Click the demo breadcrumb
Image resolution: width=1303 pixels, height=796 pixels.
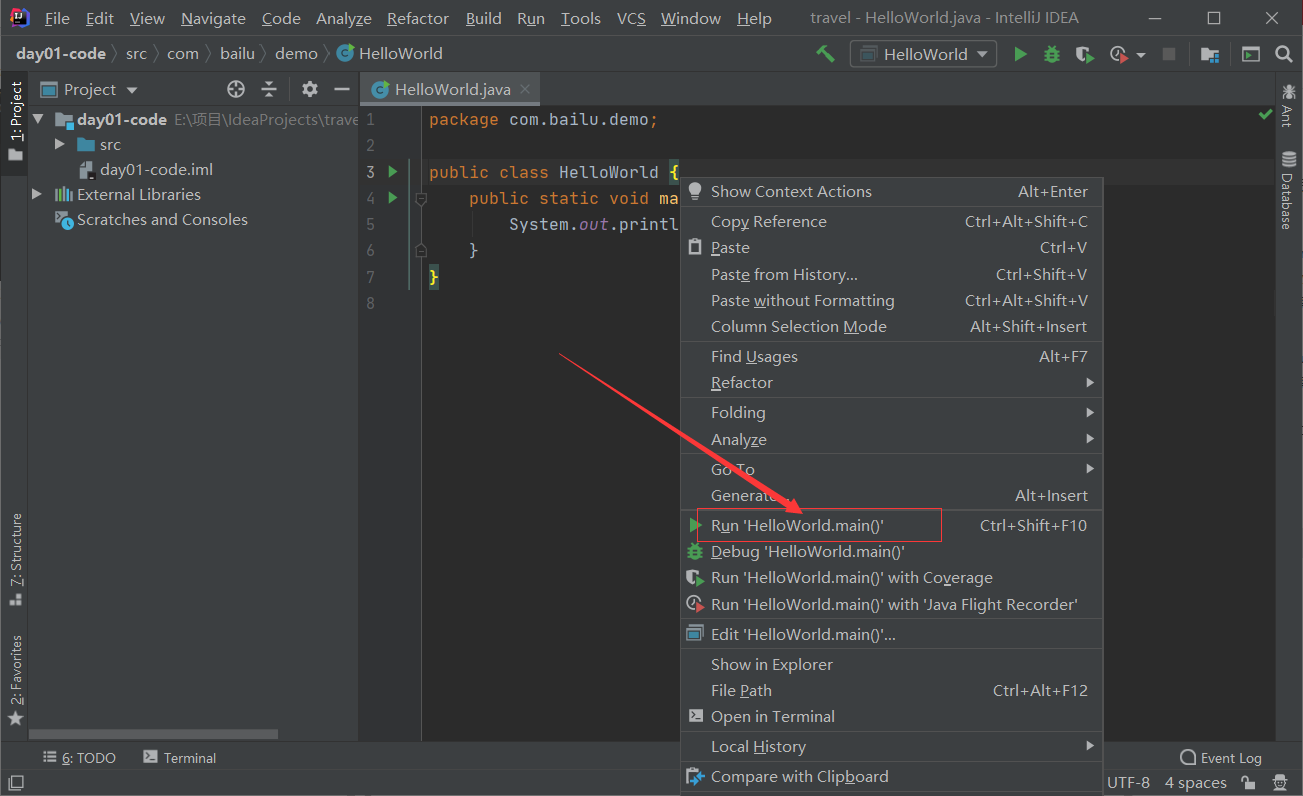click(x=296, y=54)
